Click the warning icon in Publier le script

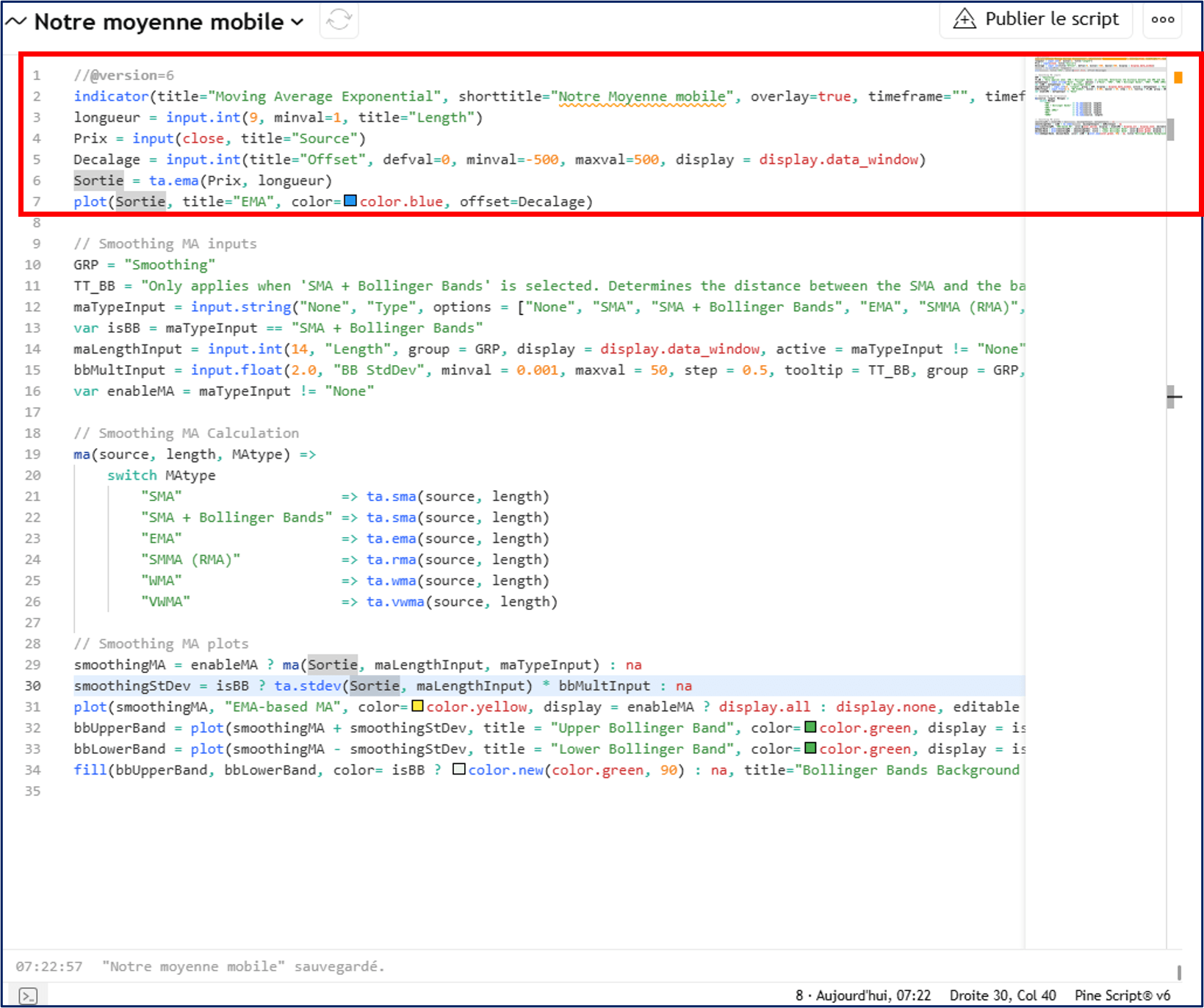click(964, 19)
